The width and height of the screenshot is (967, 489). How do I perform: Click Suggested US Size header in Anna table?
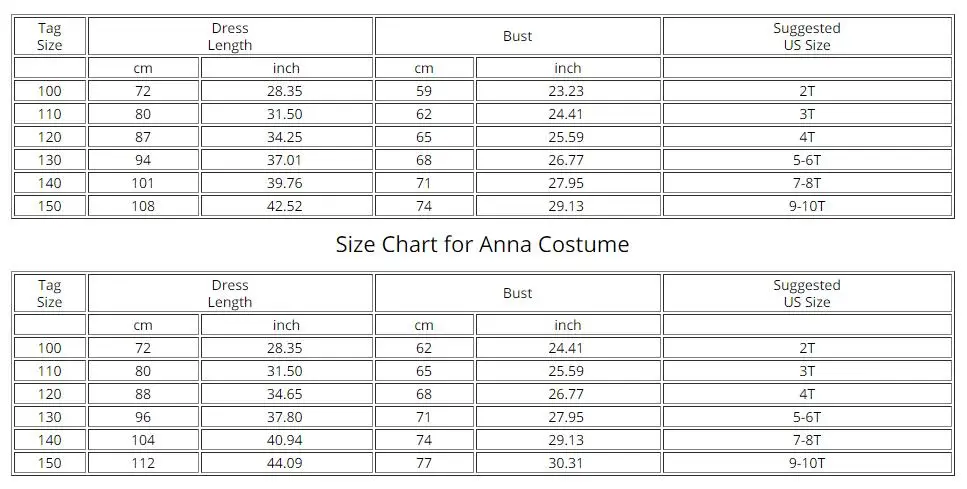point(806,294)
